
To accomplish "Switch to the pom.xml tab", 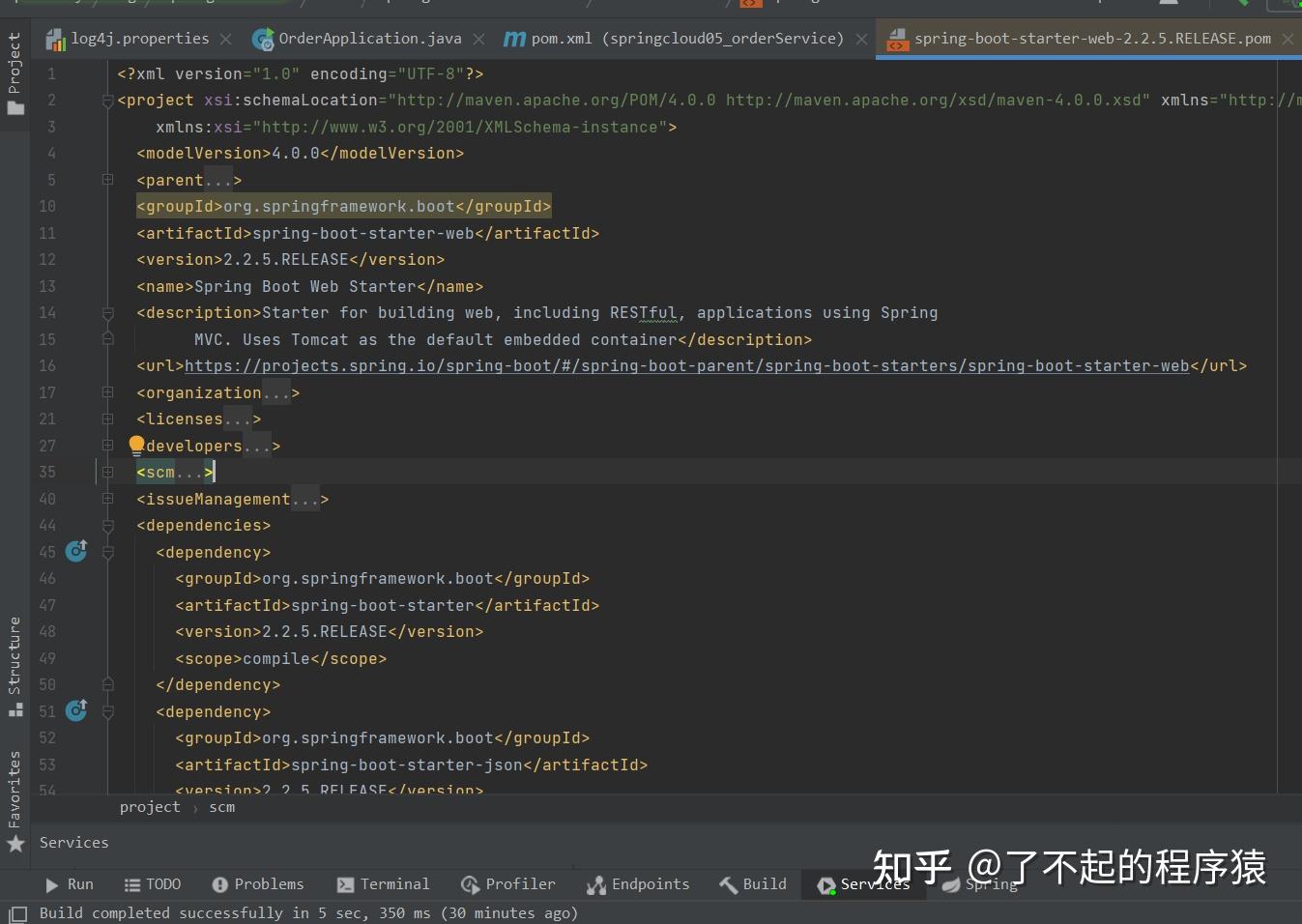I will [675, 39].
